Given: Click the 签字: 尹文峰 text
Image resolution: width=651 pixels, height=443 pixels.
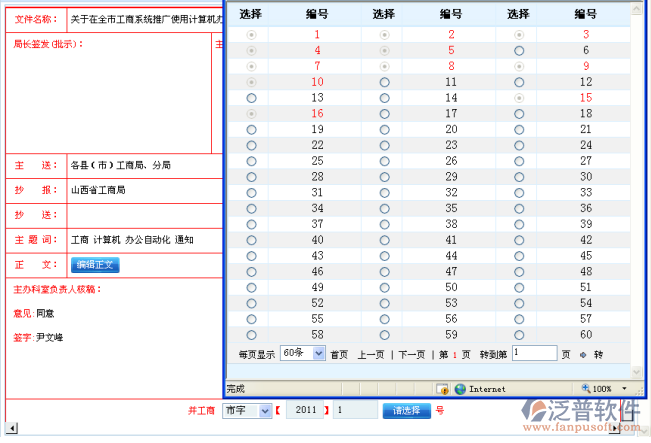Looking at the screenshot, I should [38, 338].
